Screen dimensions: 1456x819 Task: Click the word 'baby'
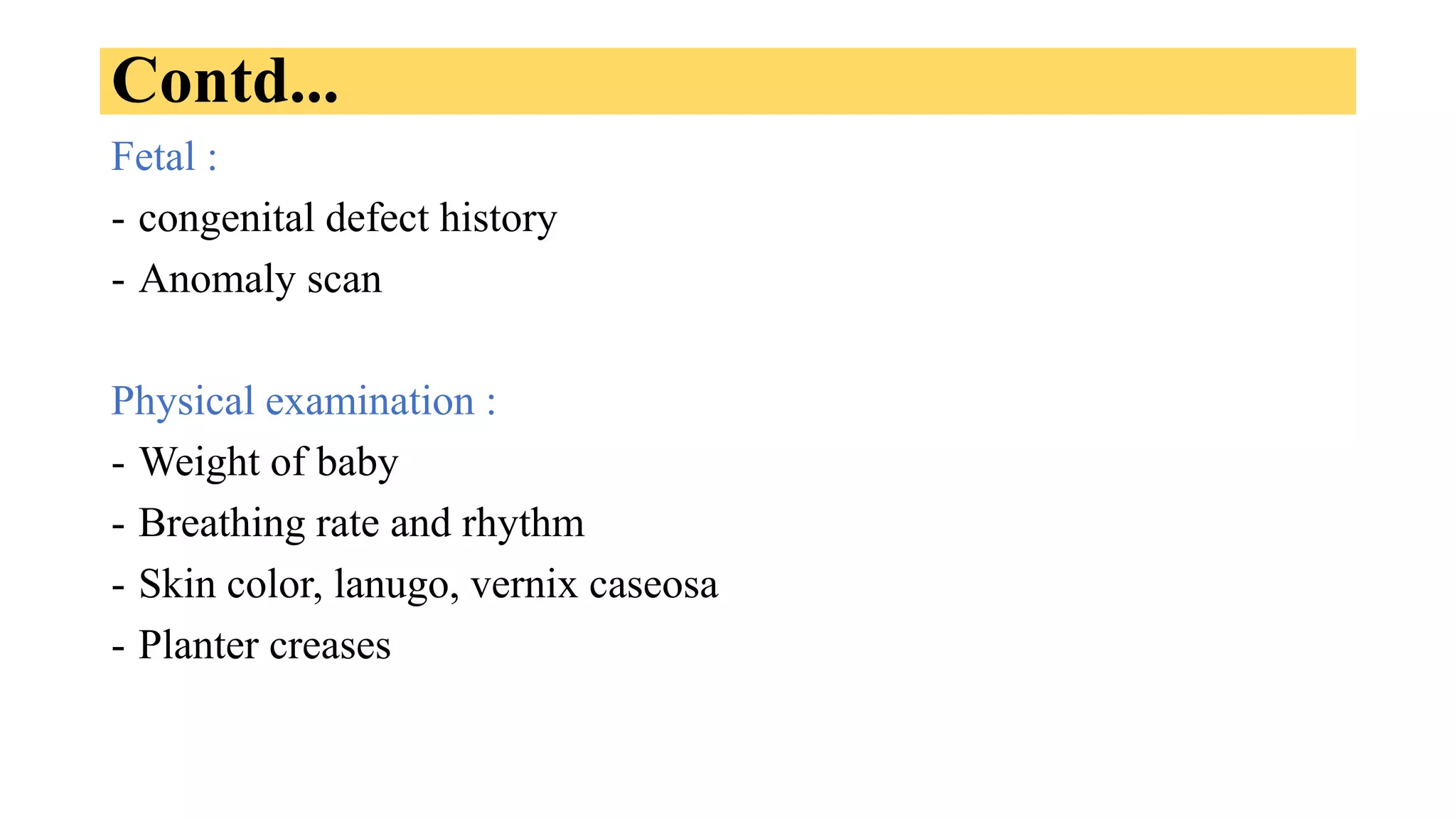(x=358, y=463)
